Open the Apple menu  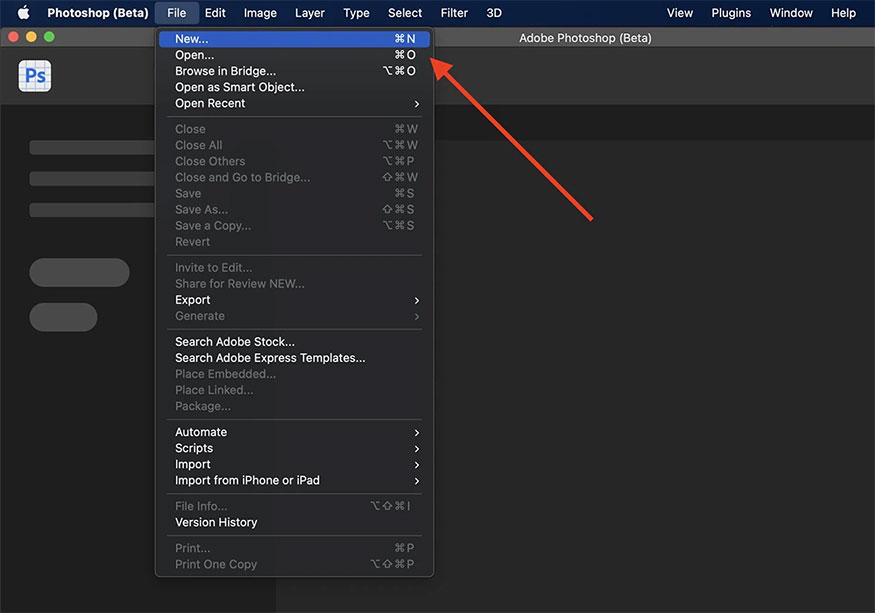tap(23, 13)
